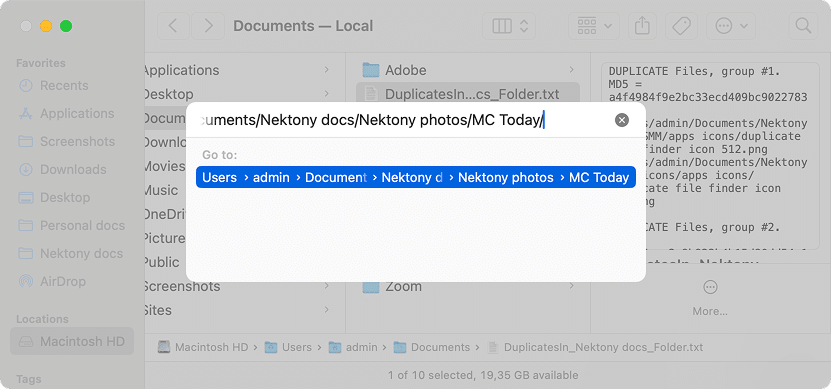
Task: Click Macintosh HD in path bar
Action: point(204,347)
